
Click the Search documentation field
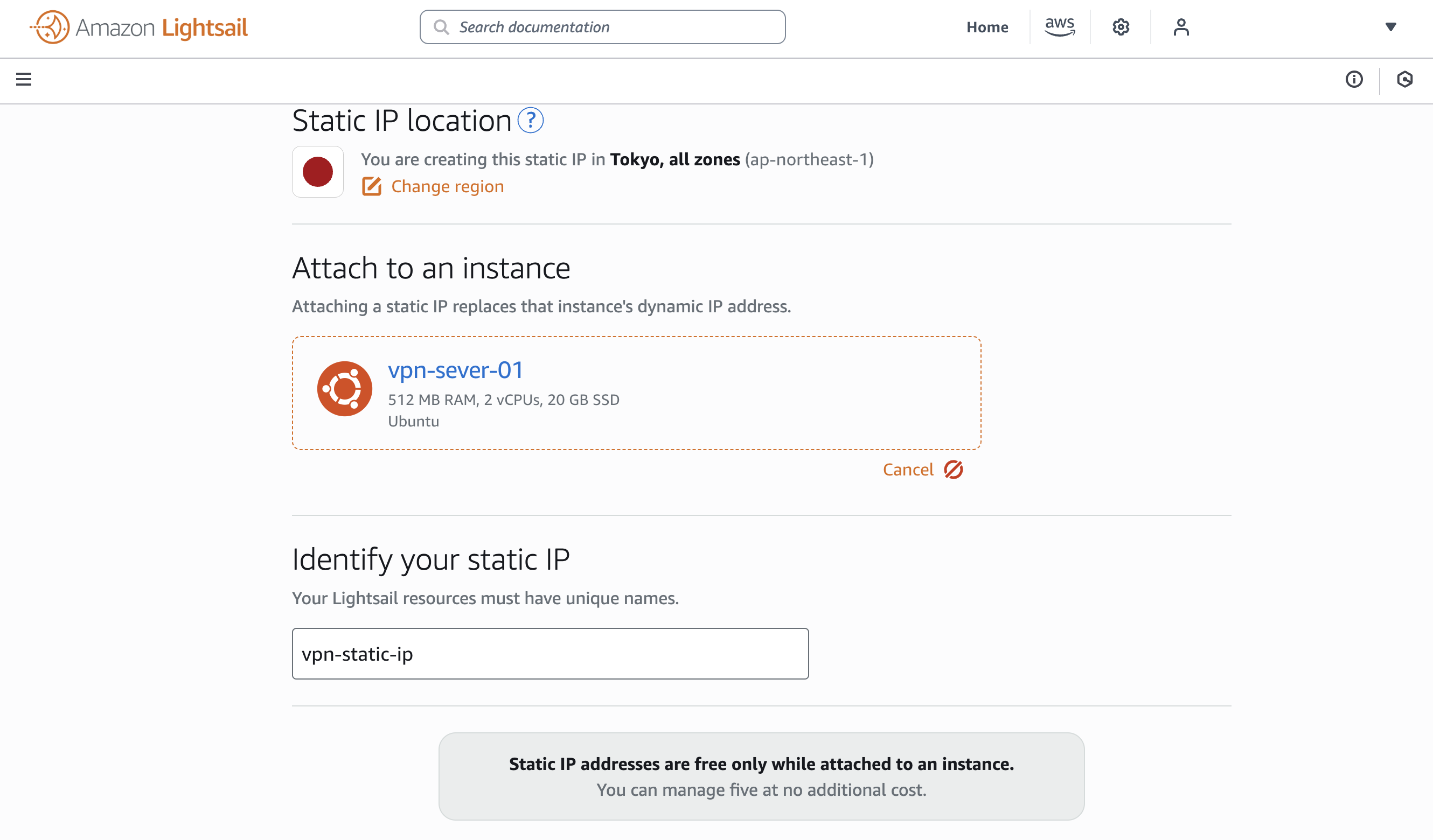coord(603,27)
